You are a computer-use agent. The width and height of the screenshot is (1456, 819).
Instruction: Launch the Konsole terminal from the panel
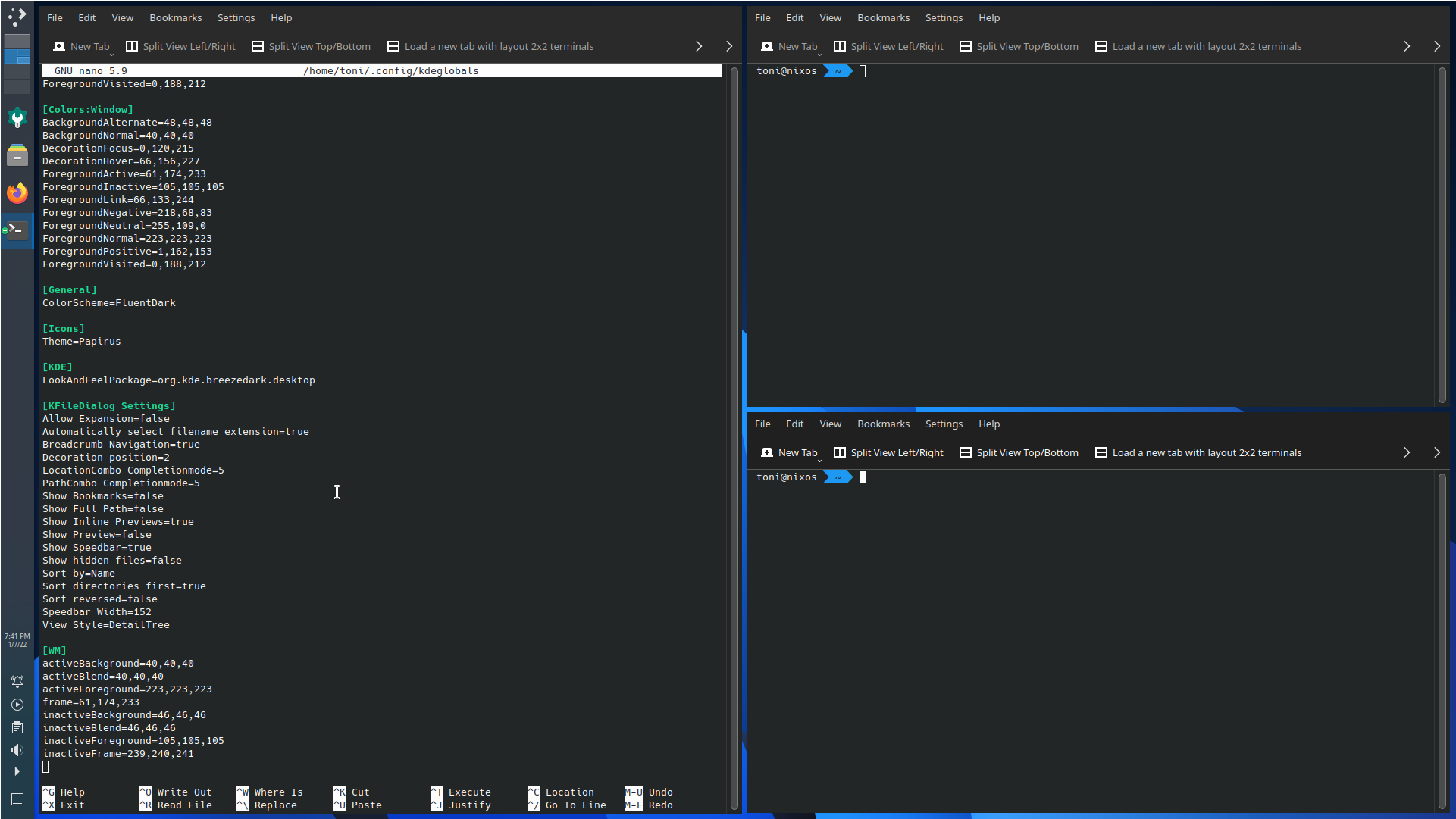(17, 230)
